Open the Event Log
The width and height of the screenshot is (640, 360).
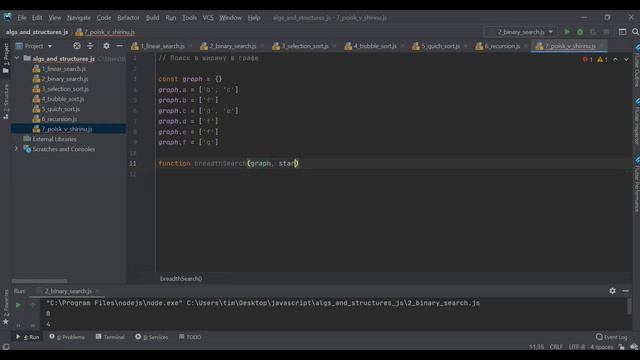[x=611, y=337]
